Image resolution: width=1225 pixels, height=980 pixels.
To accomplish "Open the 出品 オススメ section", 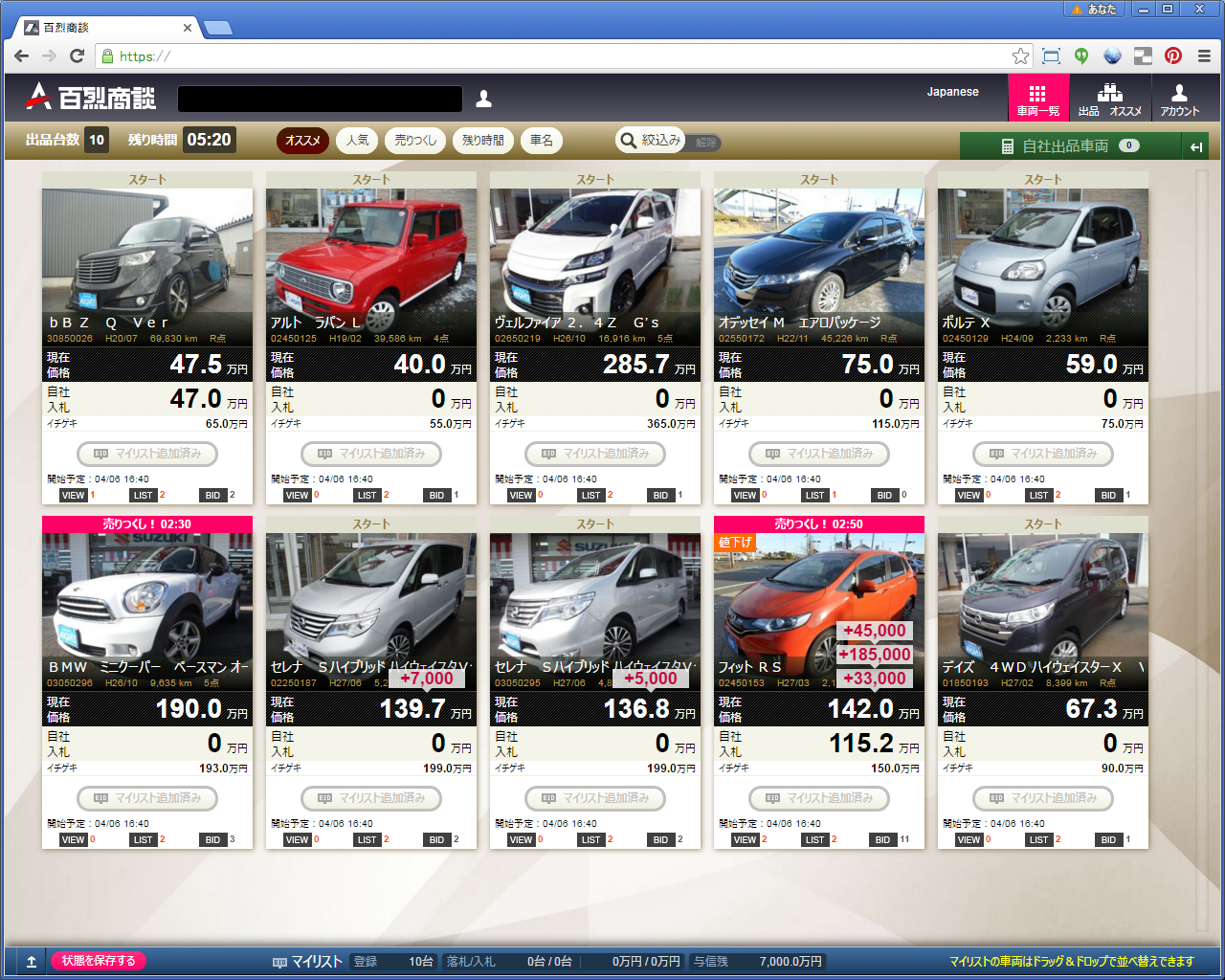I will coord(1110,99).
